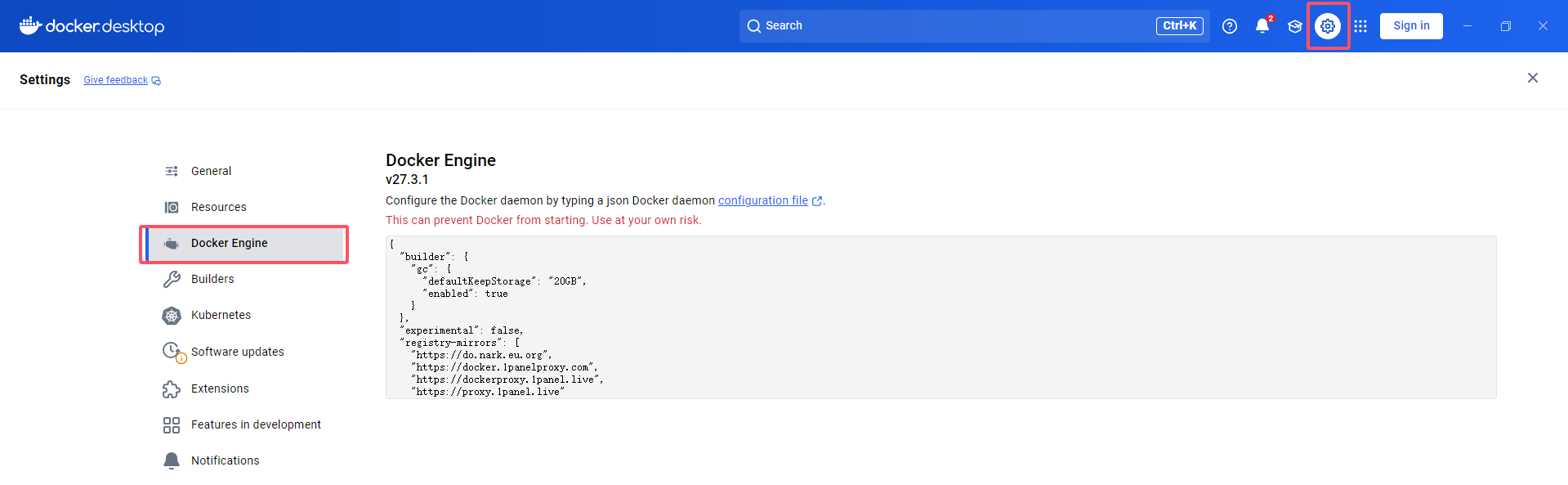This screenshot has width=1568, height=485.
Task: Click the Sign in button
Action: point(1411,26)
